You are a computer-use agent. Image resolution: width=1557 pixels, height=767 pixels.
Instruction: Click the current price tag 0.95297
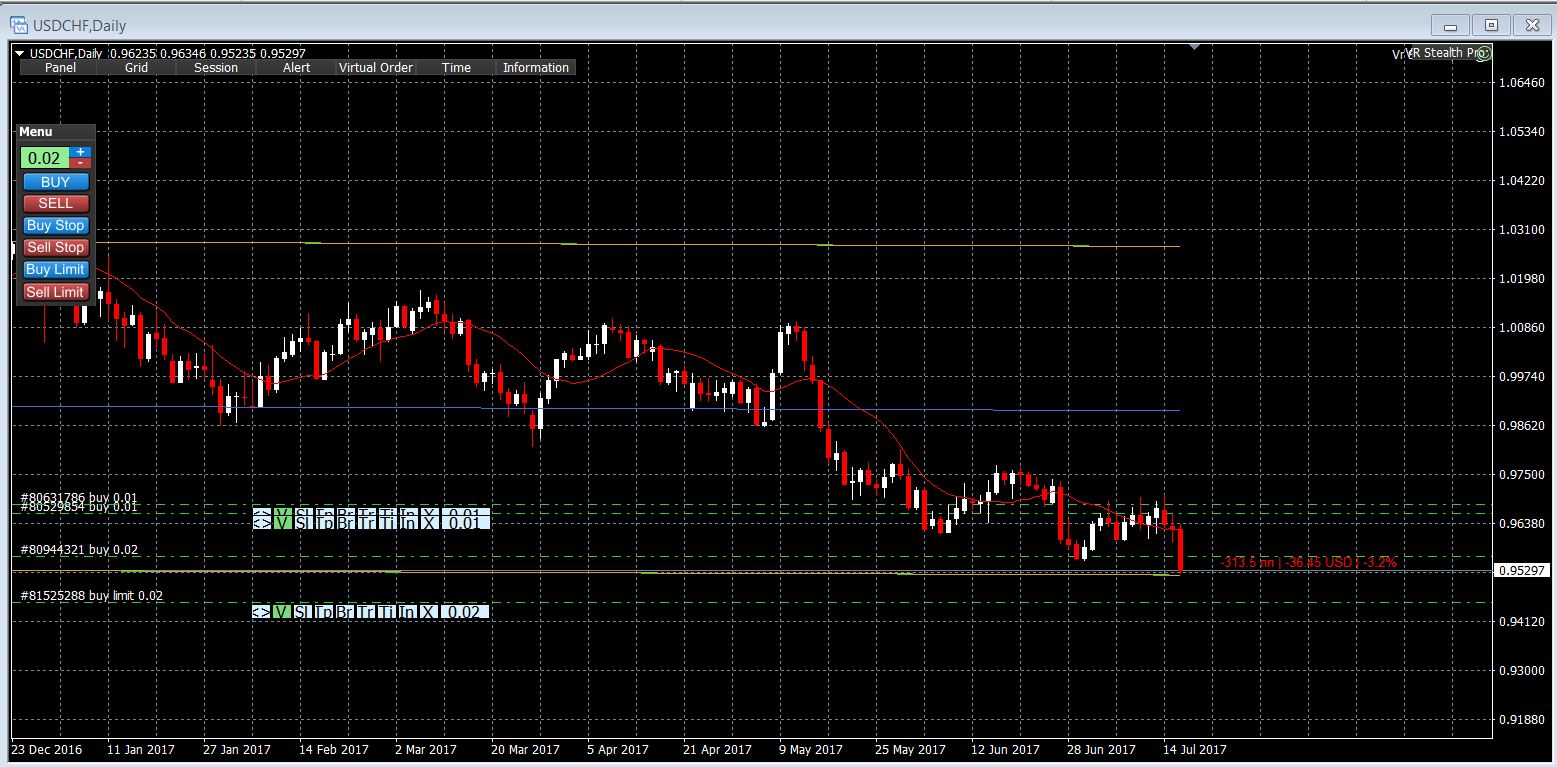[x=1521, y=570]
